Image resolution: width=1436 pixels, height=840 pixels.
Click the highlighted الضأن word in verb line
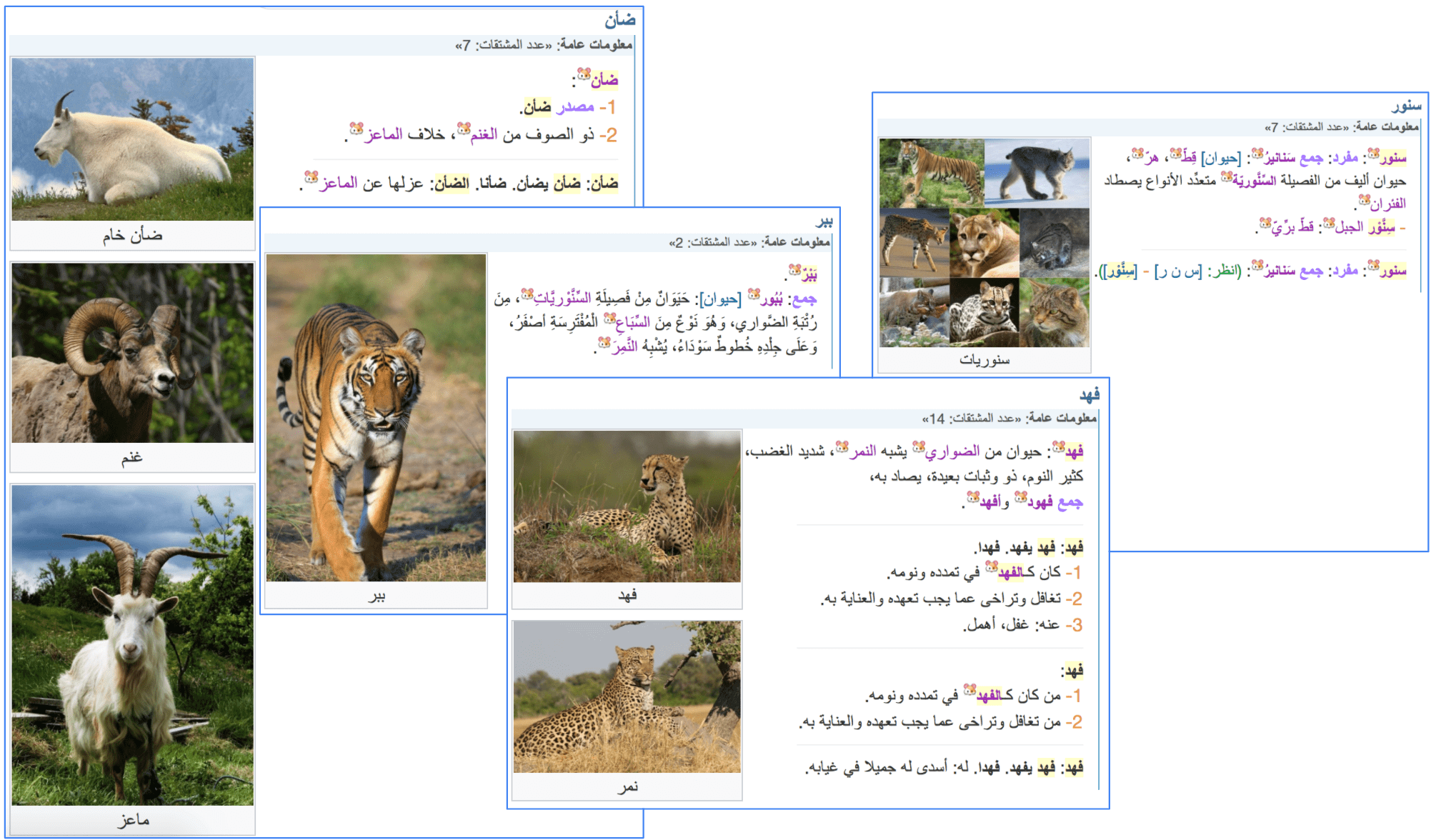pyautogui.click(x=452, y=184)
